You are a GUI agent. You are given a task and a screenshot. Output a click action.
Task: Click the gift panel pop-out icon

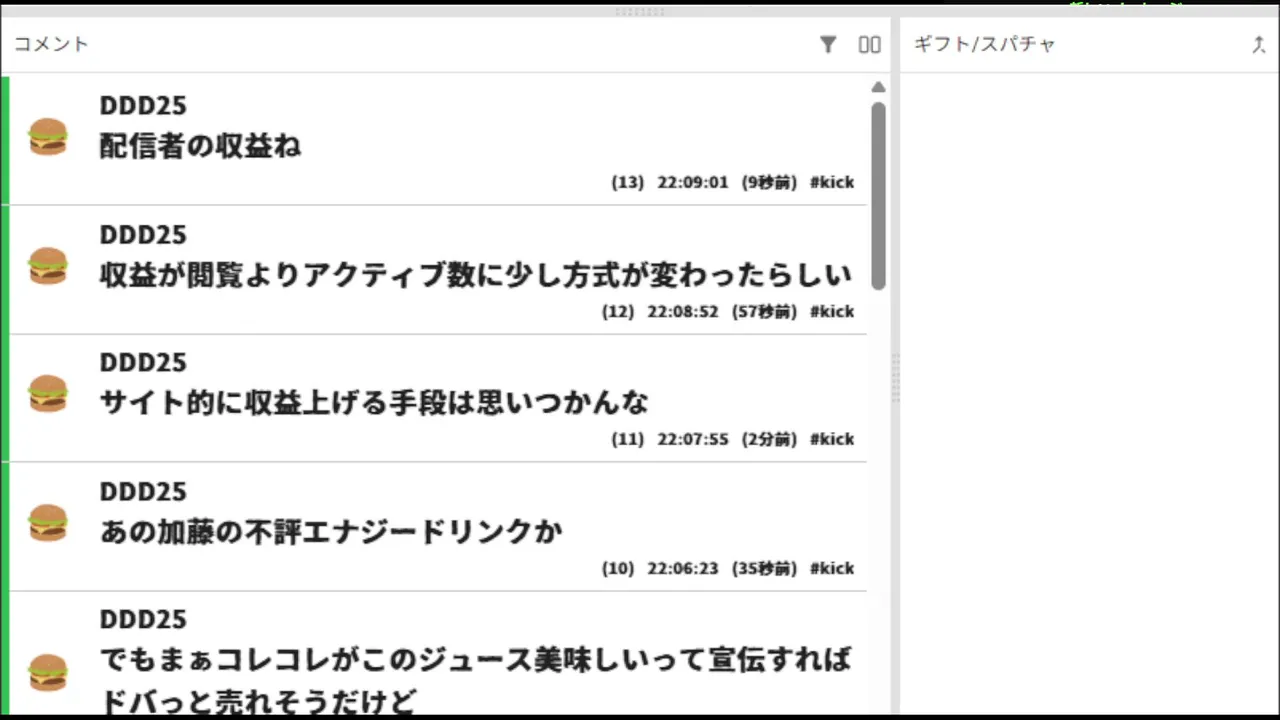(x=1259, y=45)
